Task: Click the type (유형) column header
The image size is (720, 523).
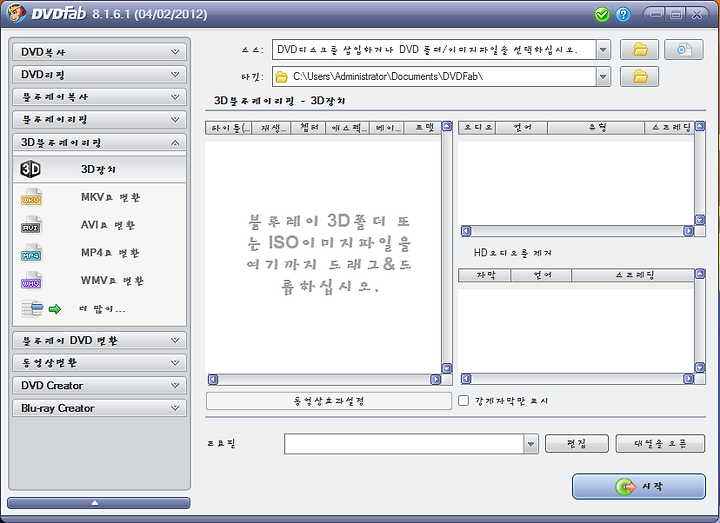Action: pos(596,128)
